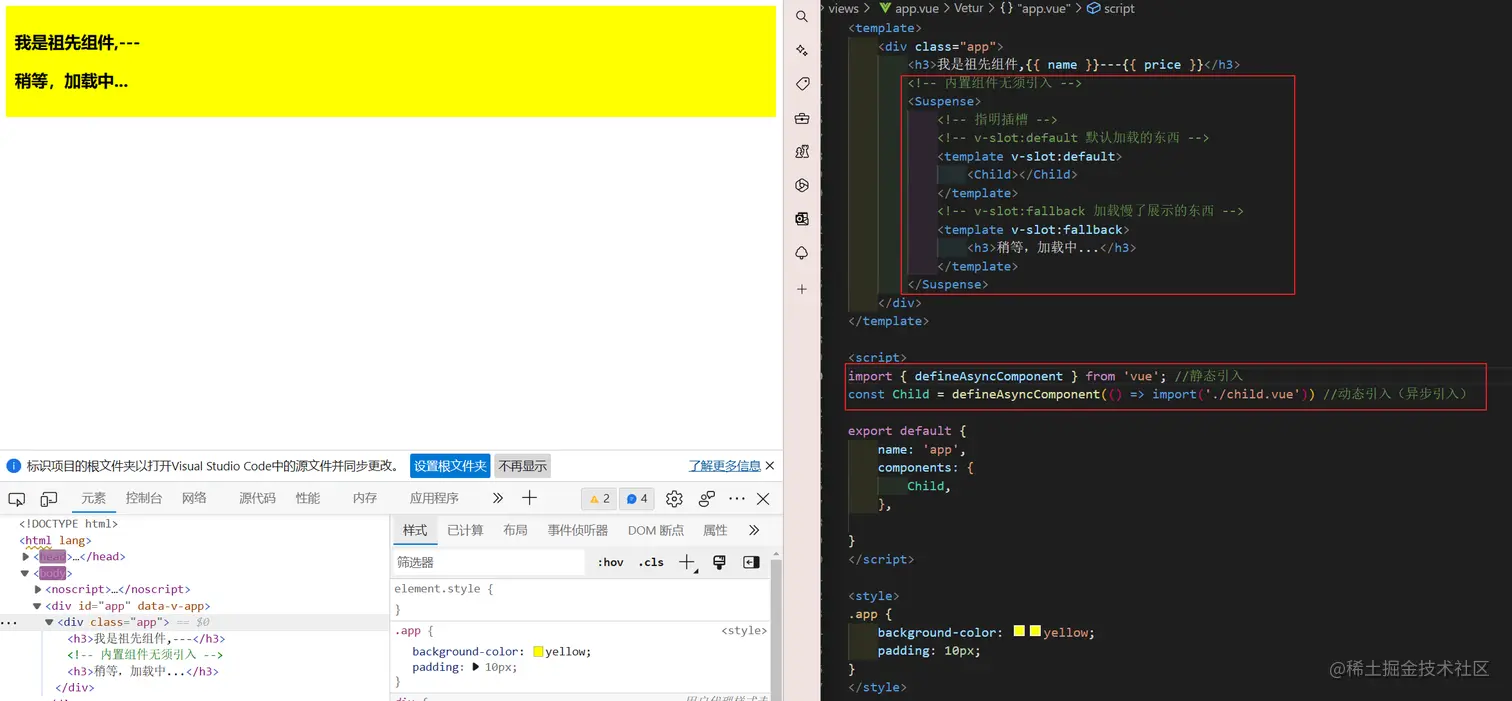Open DevTools settings gear
This screenshot has width=1512, height=701.
click(x=674, y=499)
